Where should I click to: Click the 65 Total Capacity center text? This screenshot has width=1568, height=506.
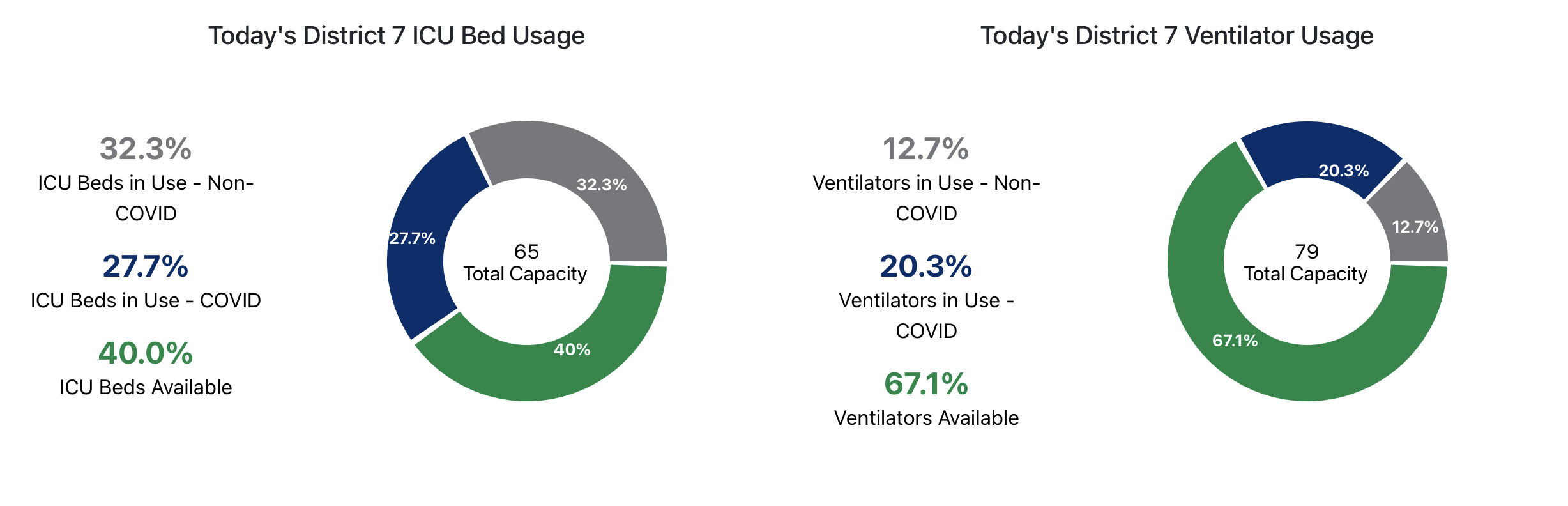click(526, 263)
